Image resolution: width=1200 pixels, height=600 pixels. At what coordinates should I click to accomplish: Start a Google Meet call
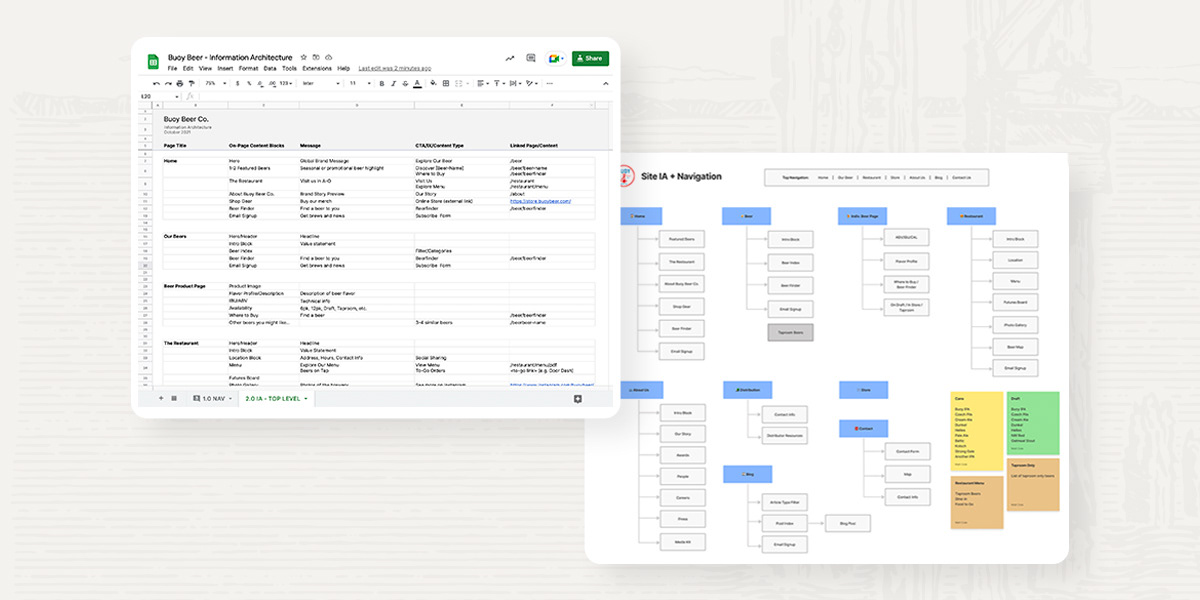(556, 58)
